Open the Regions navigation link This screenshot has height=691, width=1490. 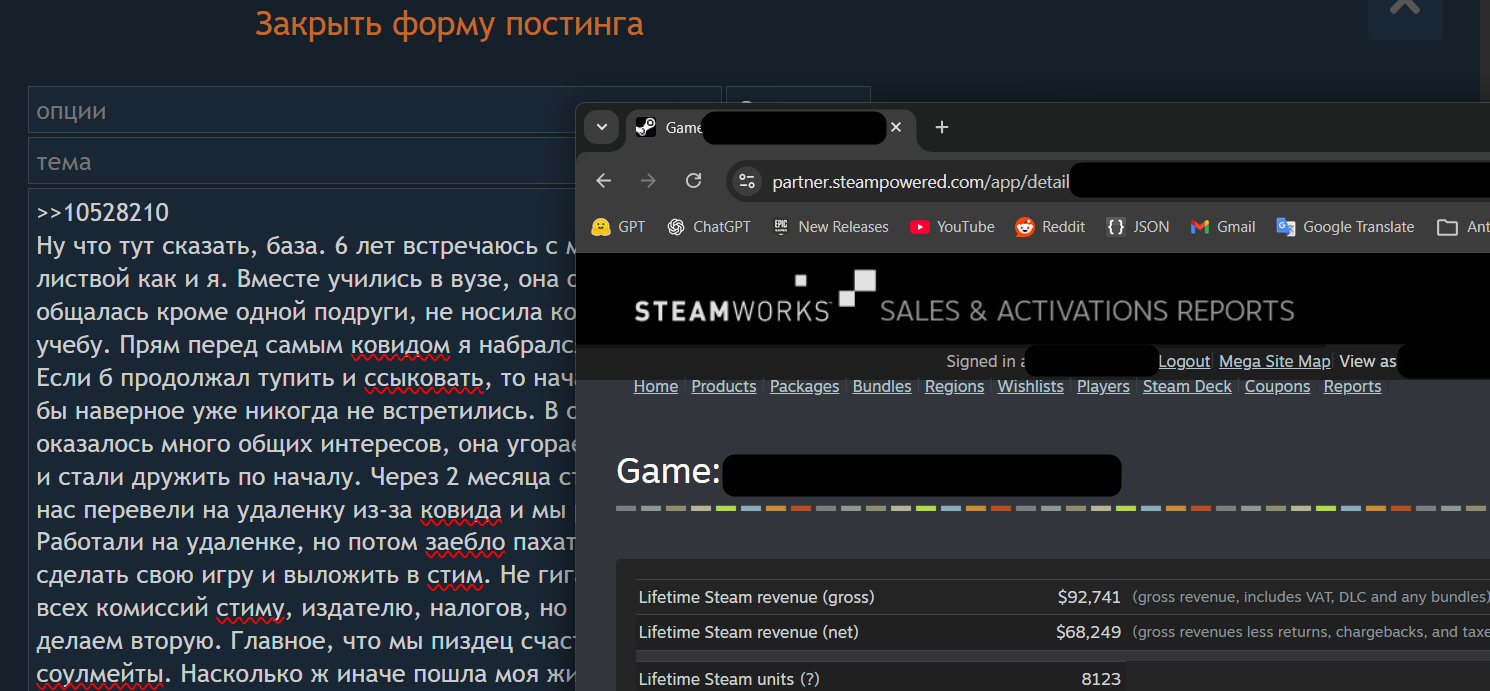[x=954, y=386]
